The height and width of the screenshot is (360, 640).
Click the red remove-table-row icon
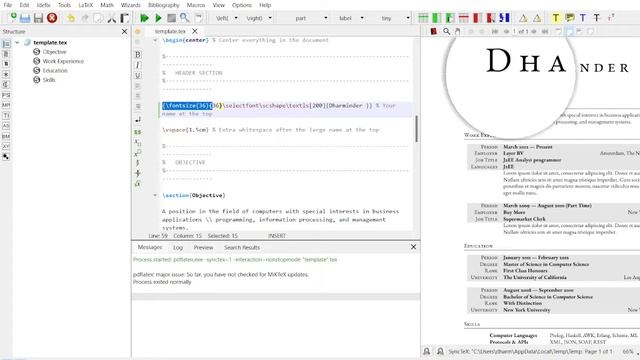click(x=464, y=18)
